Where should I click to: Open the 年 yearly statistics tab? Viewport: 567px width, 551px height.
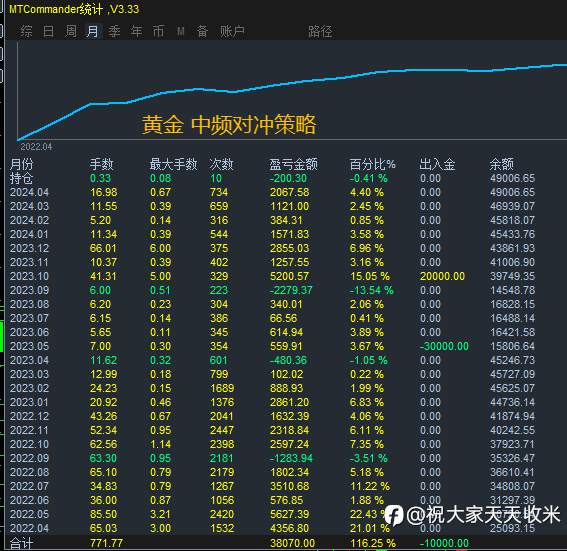click(136, 31)
